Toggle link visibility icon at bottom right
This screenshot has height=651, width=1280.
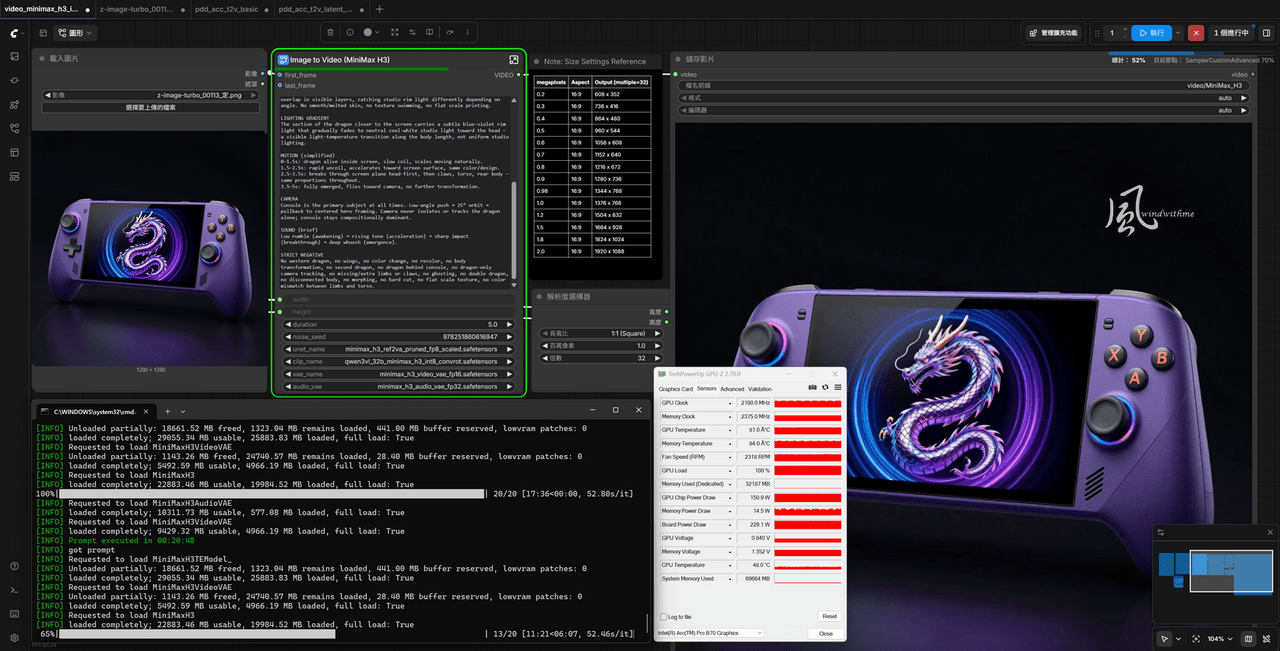[1267, 638]
